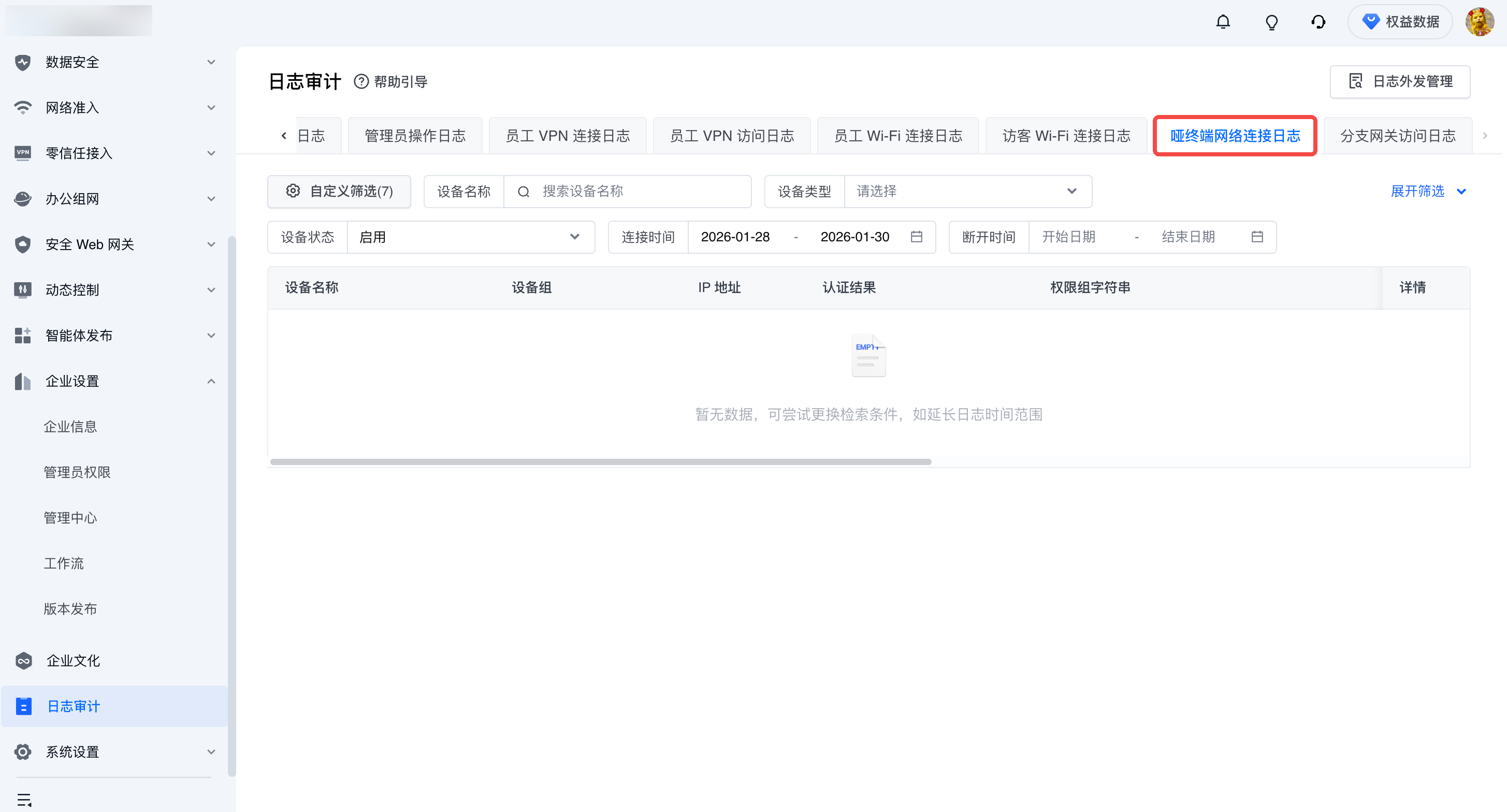Switch to 分支网关访问日志 tab
This screenshot has height=812, width=1507.
pyautogui.click(x=1398, y=136)
